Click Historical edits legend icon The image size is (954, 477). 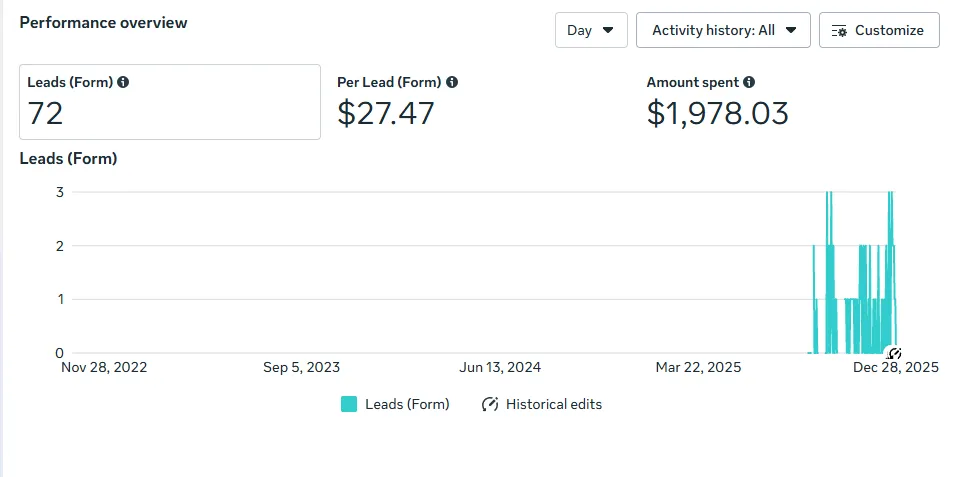pos(490,405)
